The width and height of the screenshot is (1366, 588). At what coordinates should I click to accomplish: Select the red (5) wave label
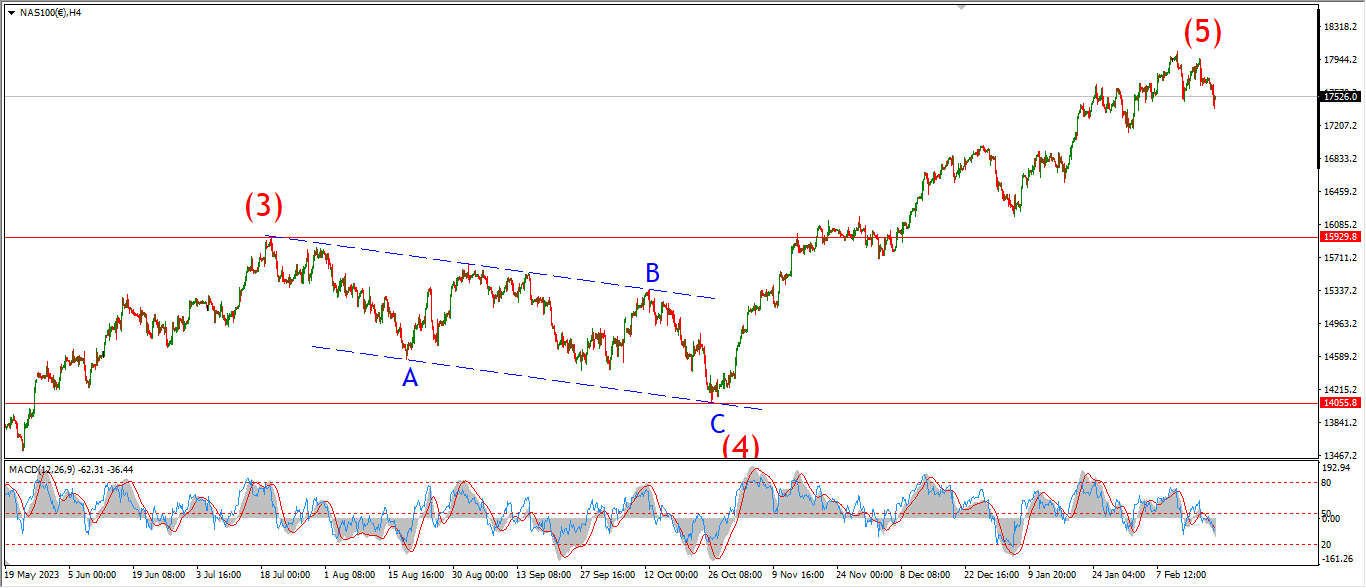(1202, 32)
